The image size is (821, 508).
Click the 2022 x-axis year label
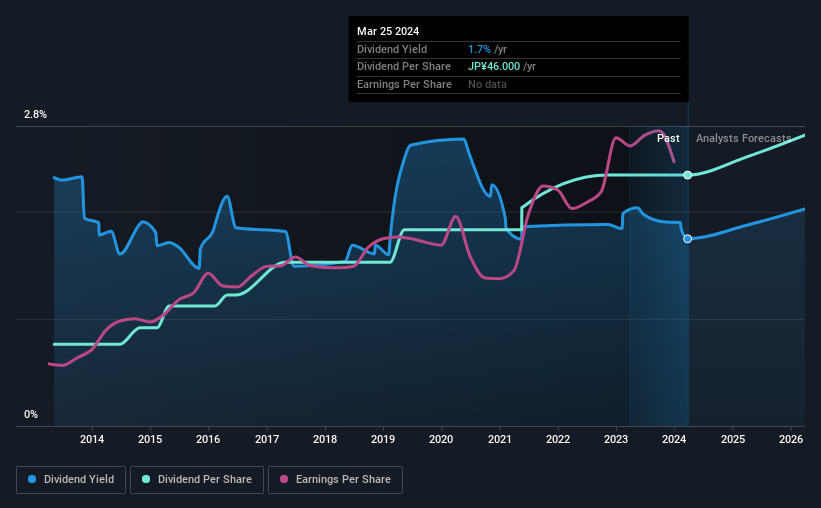click(x=558, y=439)
